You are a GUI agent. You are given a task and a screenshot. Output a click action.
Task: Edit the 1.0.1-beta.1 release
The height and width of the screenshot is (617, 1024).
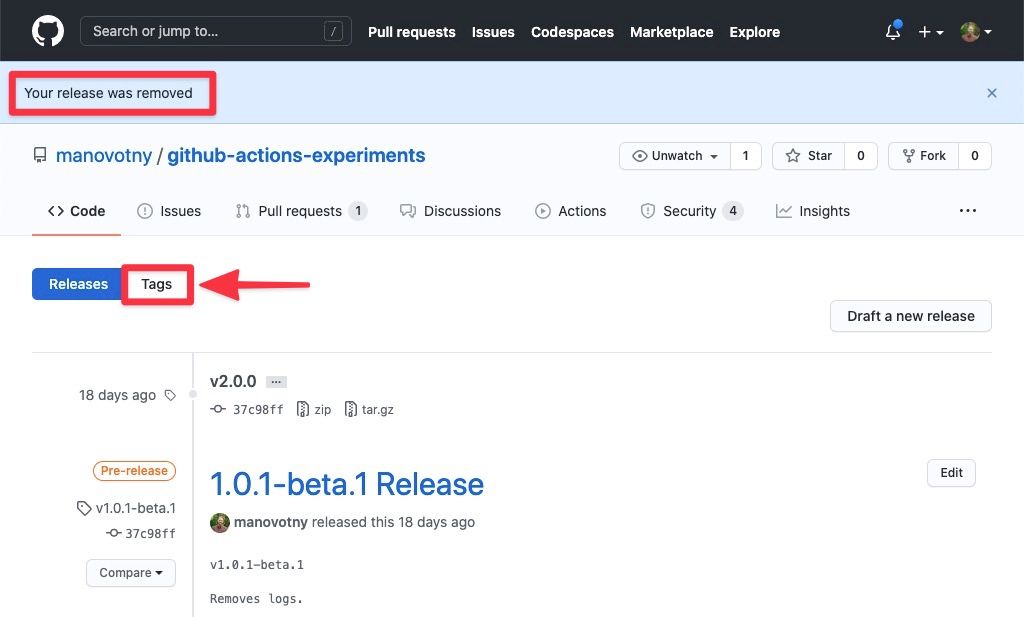point(951,473)
